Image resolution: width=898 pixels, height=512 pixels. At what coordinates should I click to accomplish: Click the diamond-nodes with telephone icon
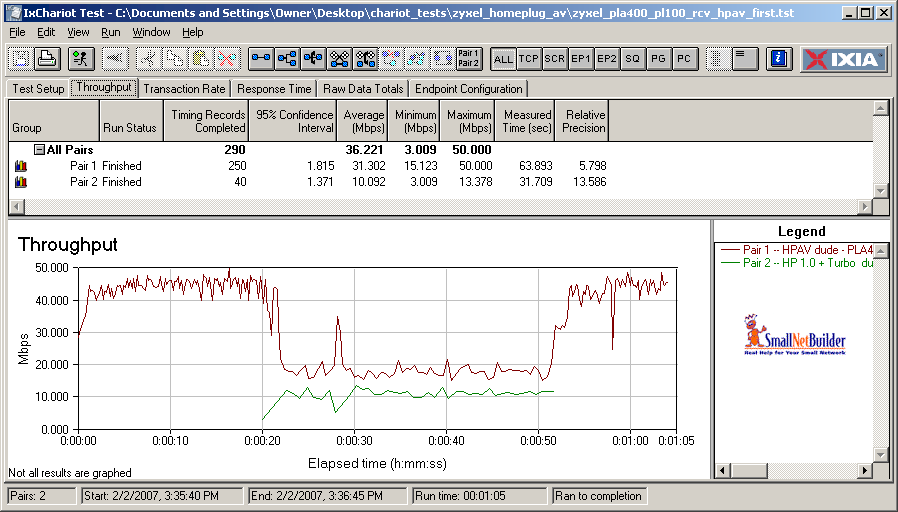click(x=365, y=58)
